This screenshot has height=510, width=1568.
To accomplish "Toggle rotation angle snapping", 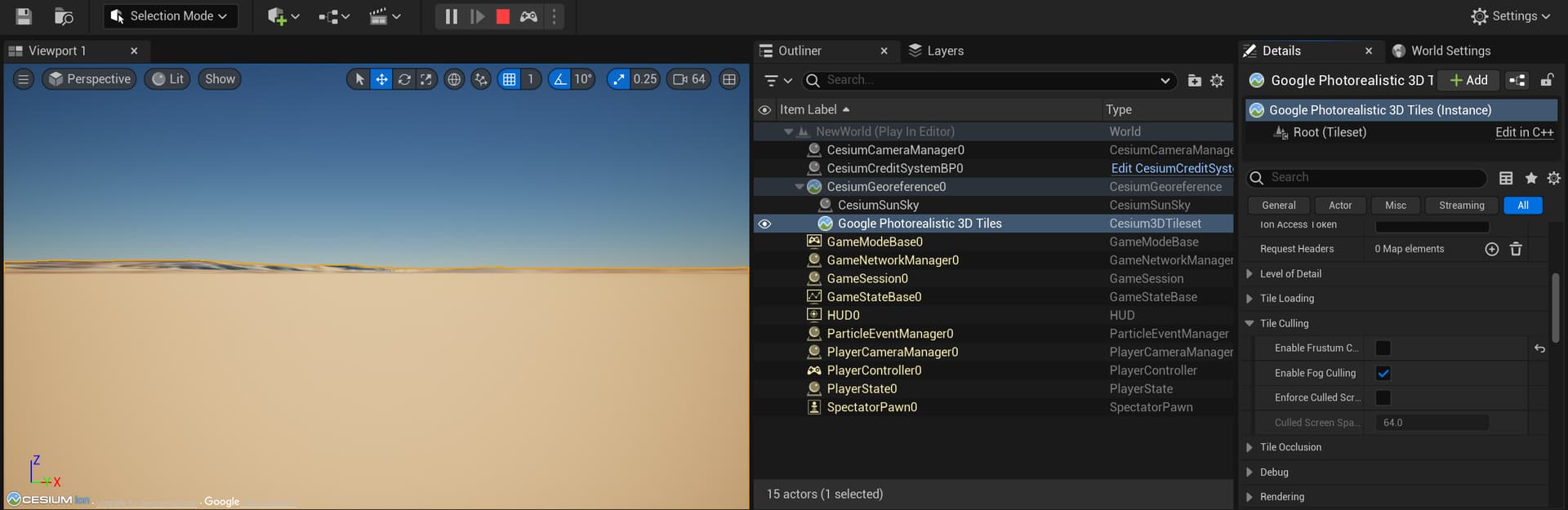I will tap(559, 79).
